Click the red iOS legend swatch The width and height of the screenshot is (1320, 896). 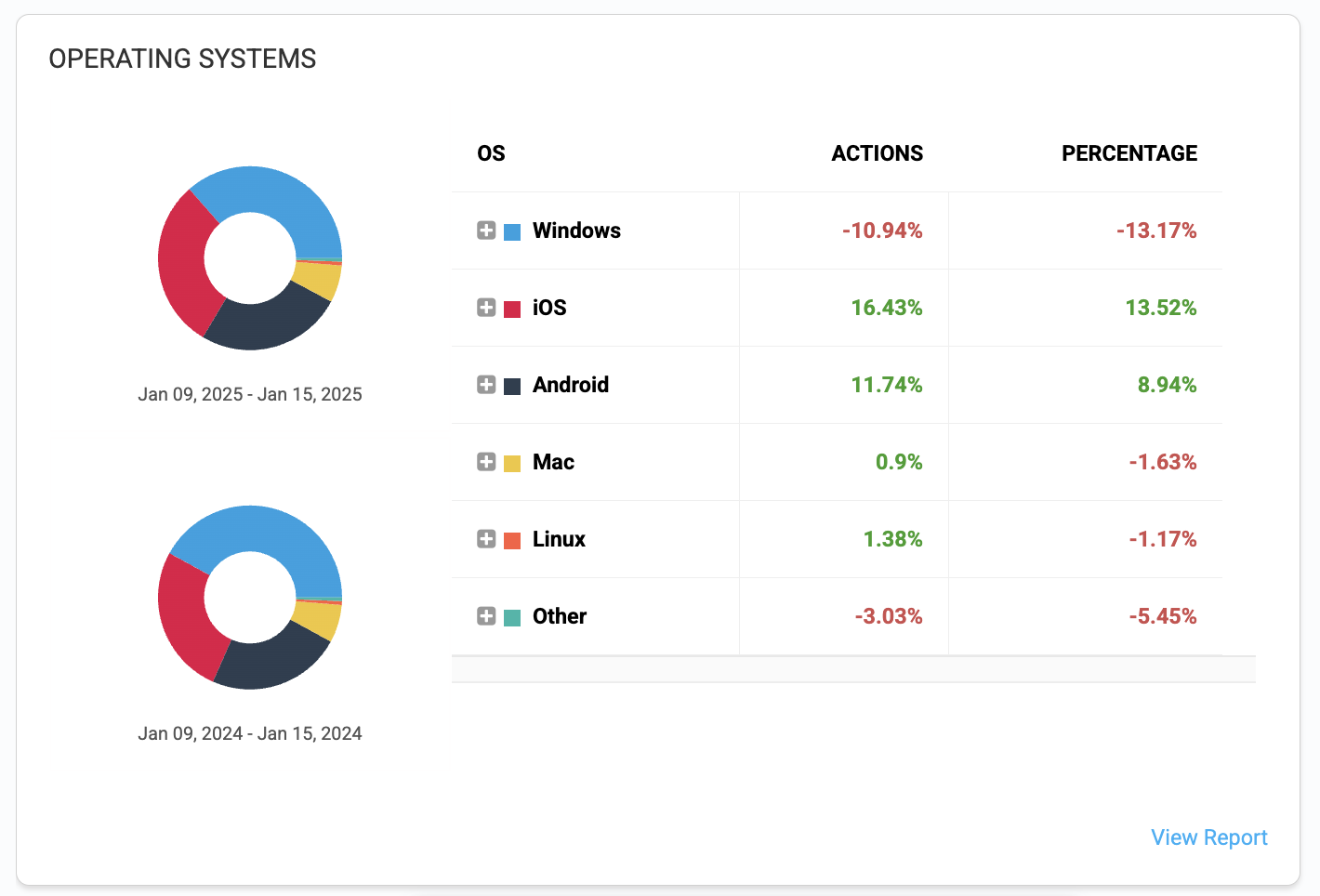tap(512, 309)
